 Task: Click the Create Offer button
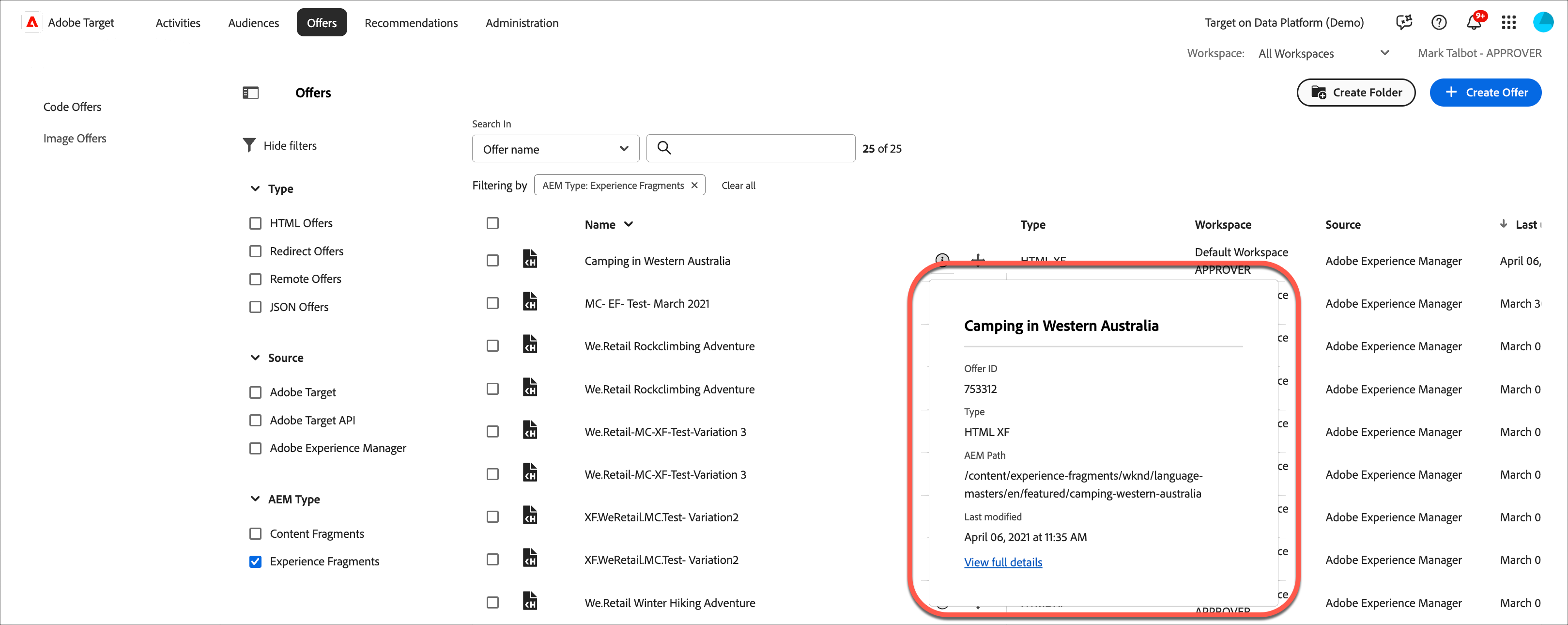pos(1485,93)
